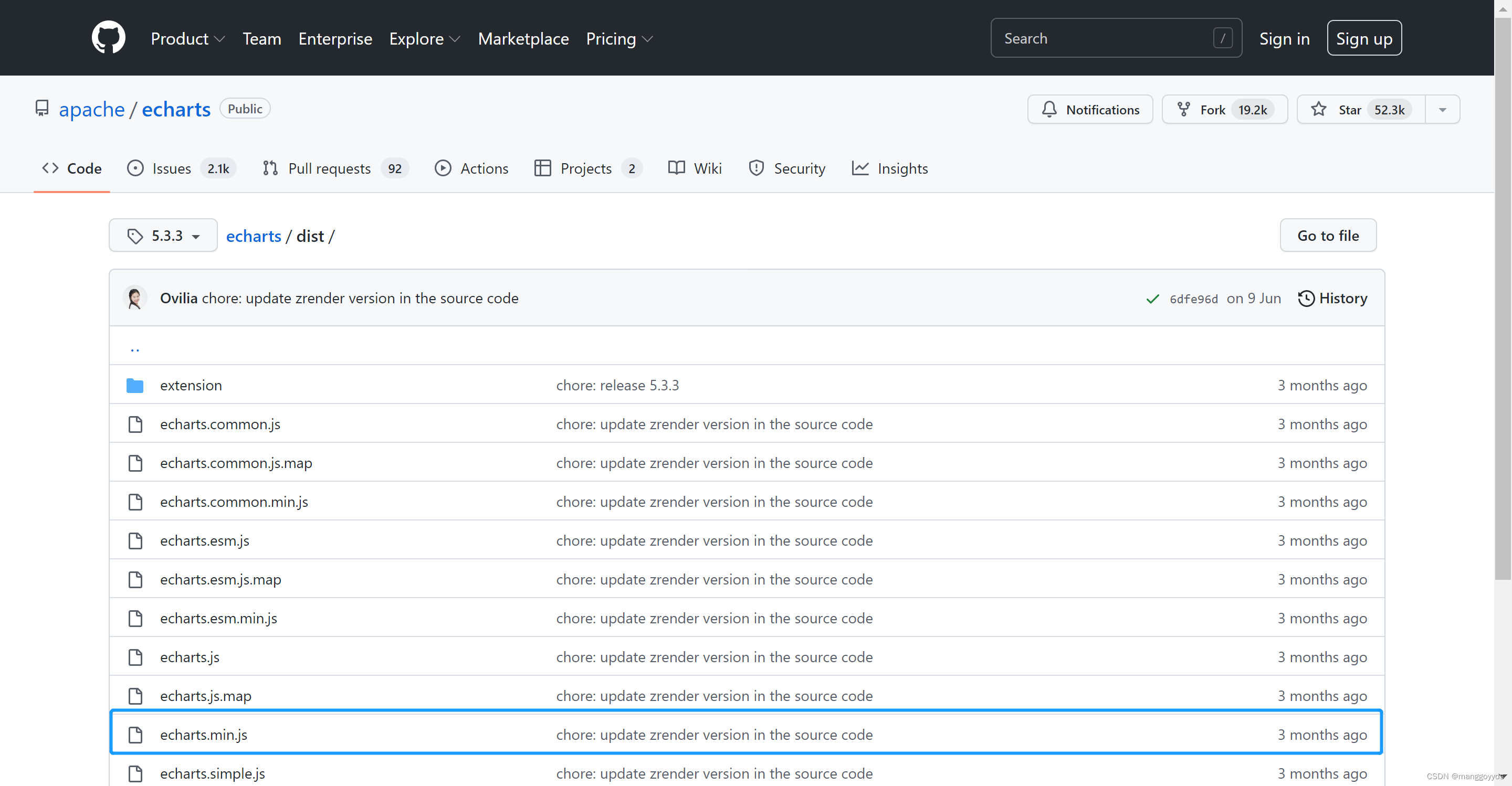Image resolution: width=1512 pixels, height=786 pixels.
Task: Open the Enterprise navigation link
Action: pos(335,39)
